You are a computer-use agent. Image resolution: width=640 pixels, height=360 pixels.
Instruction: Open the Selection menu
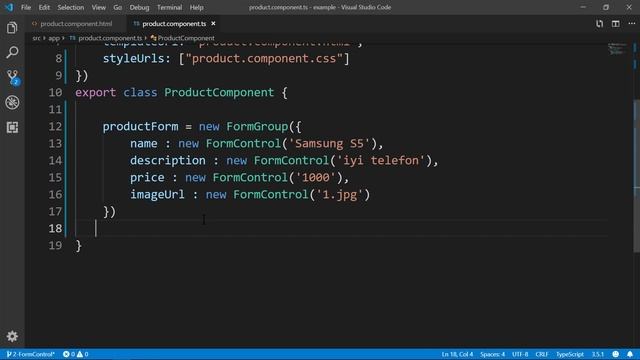tap(71, 7)
